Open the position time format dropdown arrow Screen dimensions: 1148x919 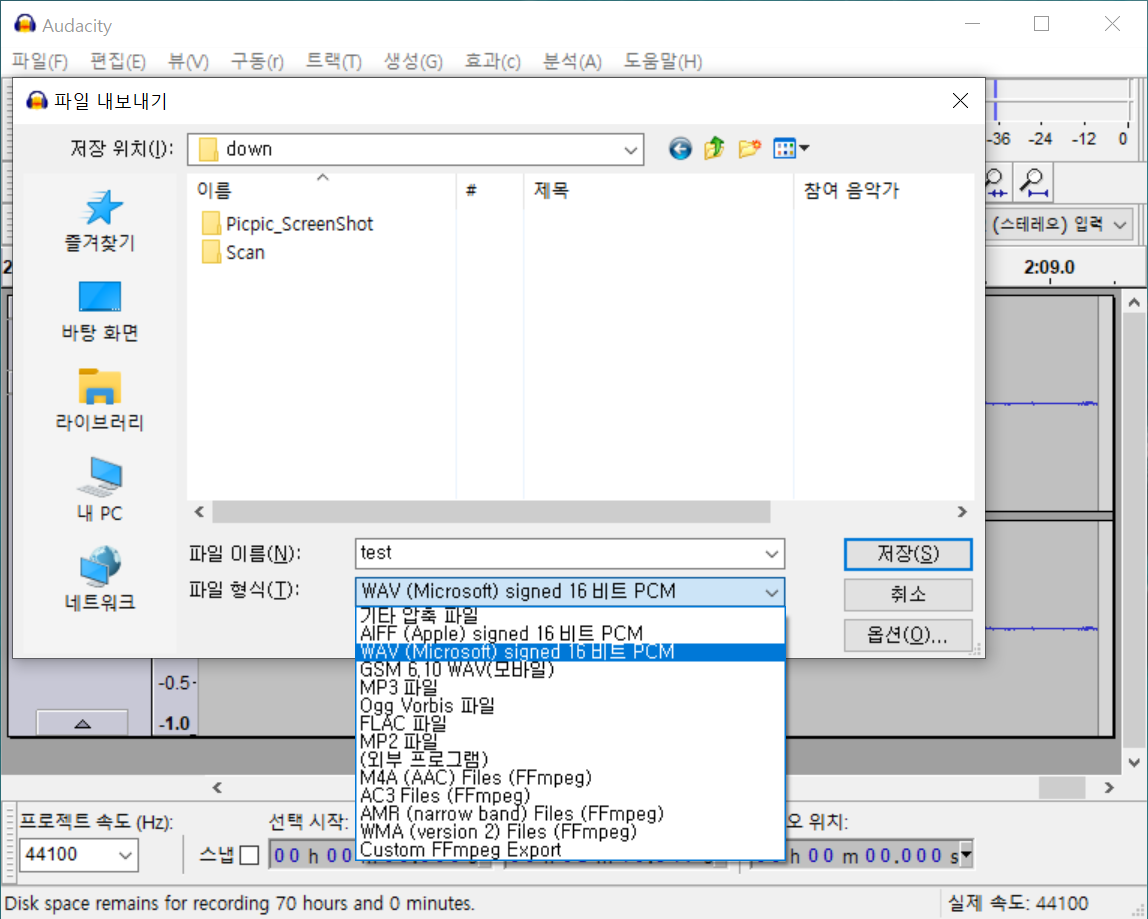966,855
